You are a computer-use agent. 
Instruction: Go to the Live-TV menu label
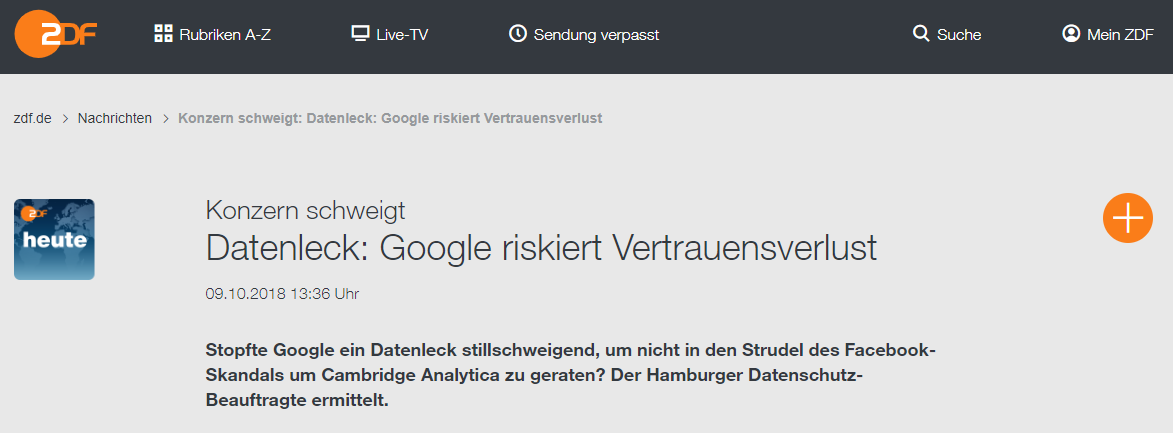pyautogui.click(x=402, y=34)
